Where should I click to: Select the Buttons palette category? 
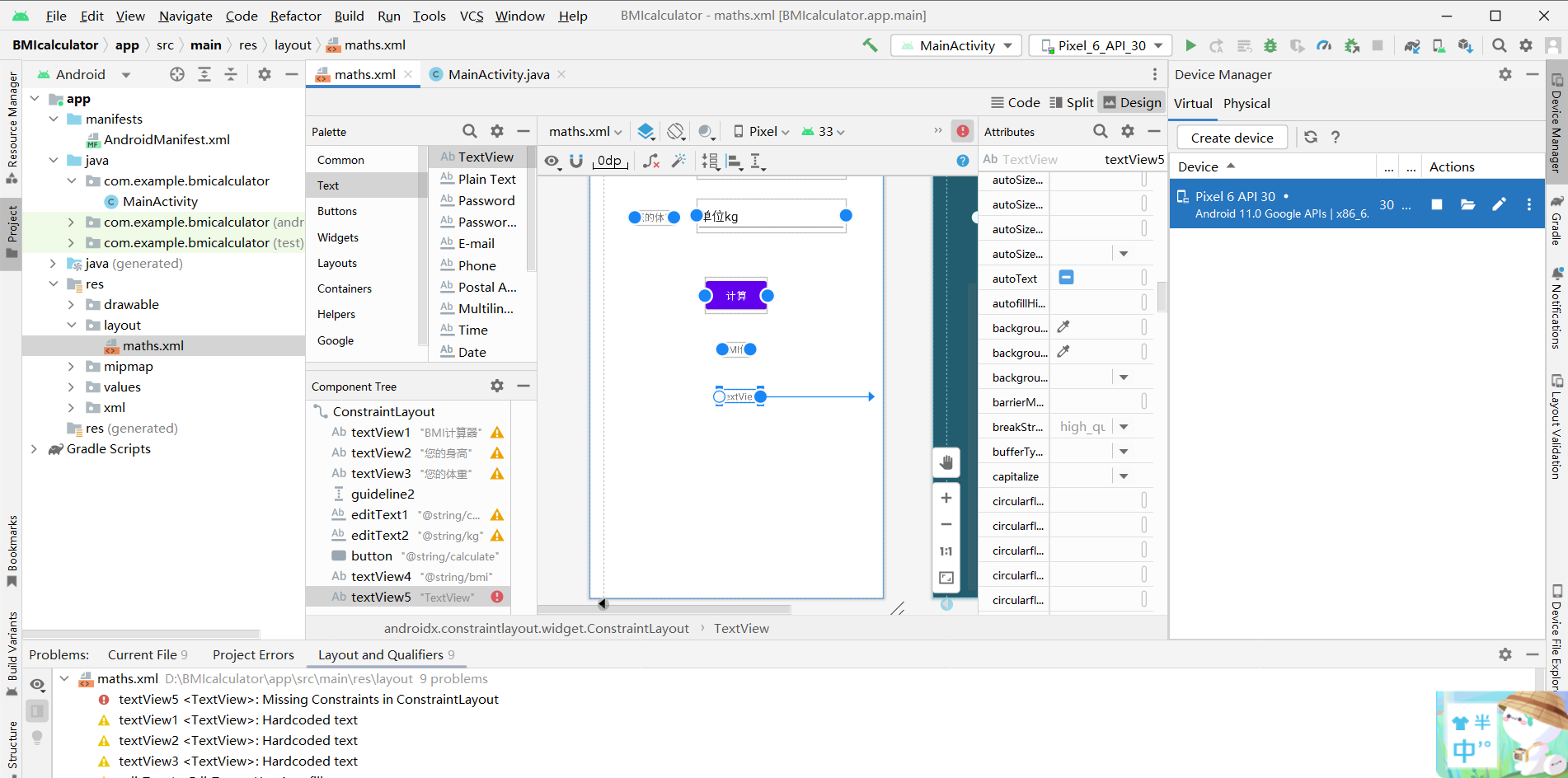337,211
